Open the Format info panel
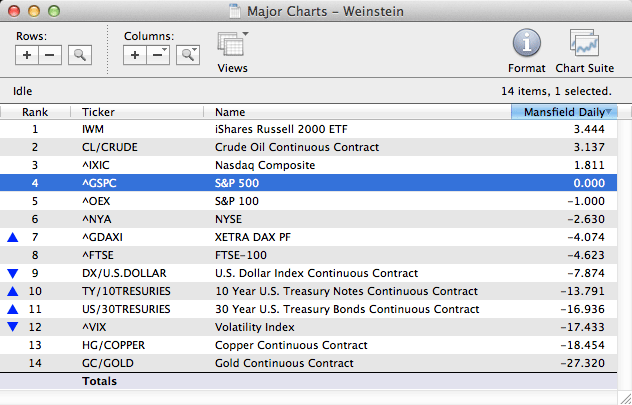 point(526,50)
